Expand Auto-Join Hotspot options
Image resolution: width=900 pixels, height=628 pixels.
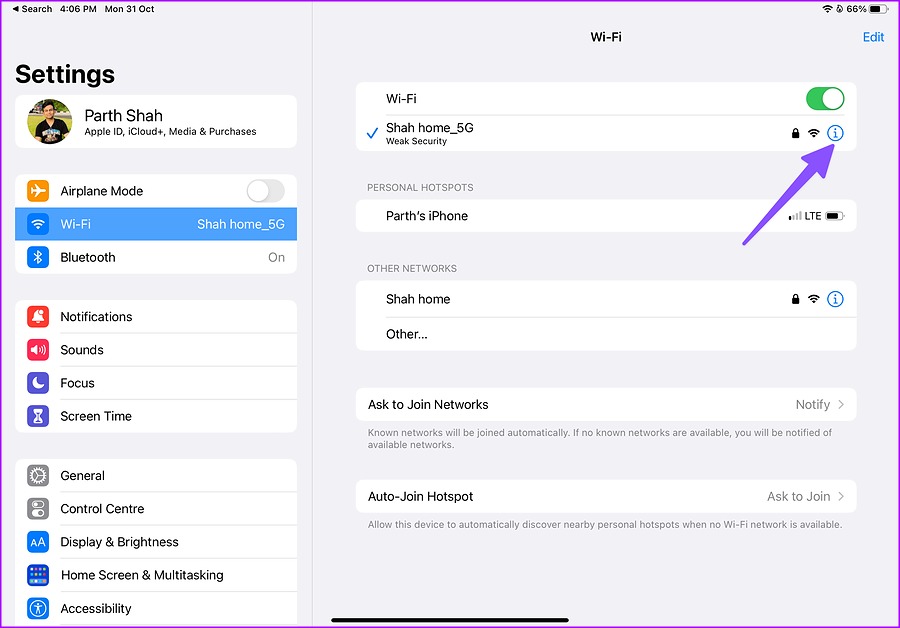[605, 497]
